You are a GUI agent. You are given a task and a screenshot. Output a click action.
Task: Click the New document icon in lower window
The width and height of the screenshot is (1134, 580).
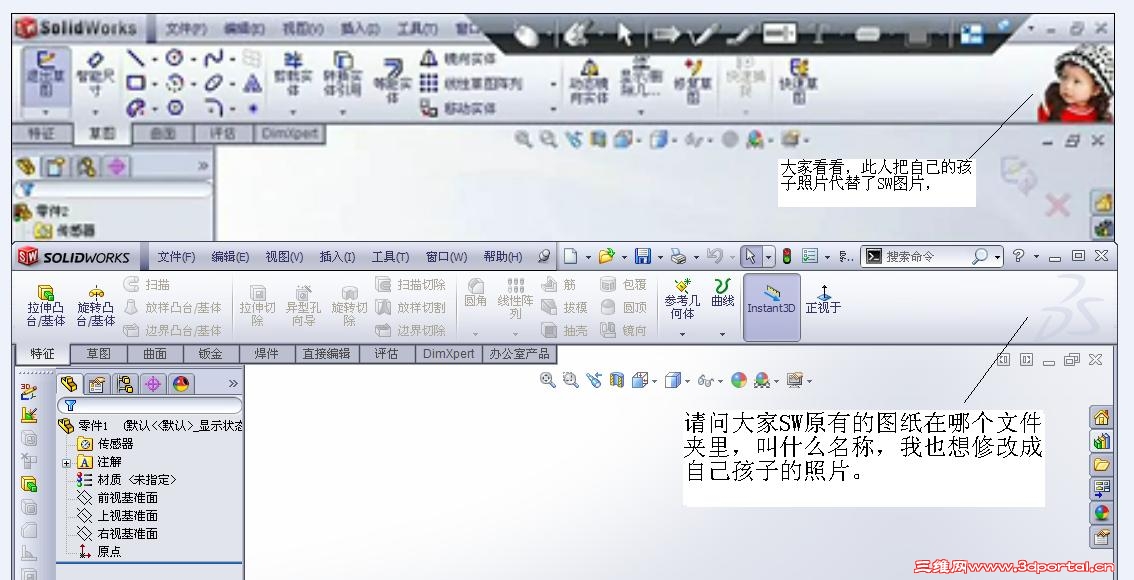coord(571,256)
